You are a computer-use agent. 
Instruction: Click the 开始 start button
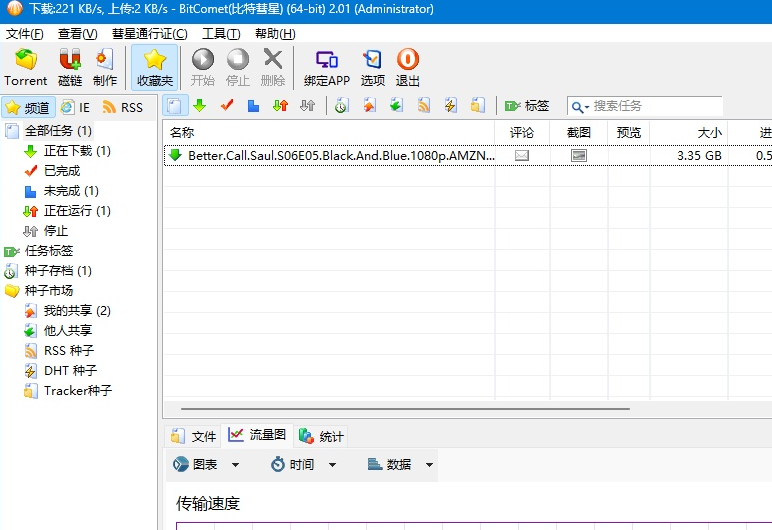tap(202, 67)
